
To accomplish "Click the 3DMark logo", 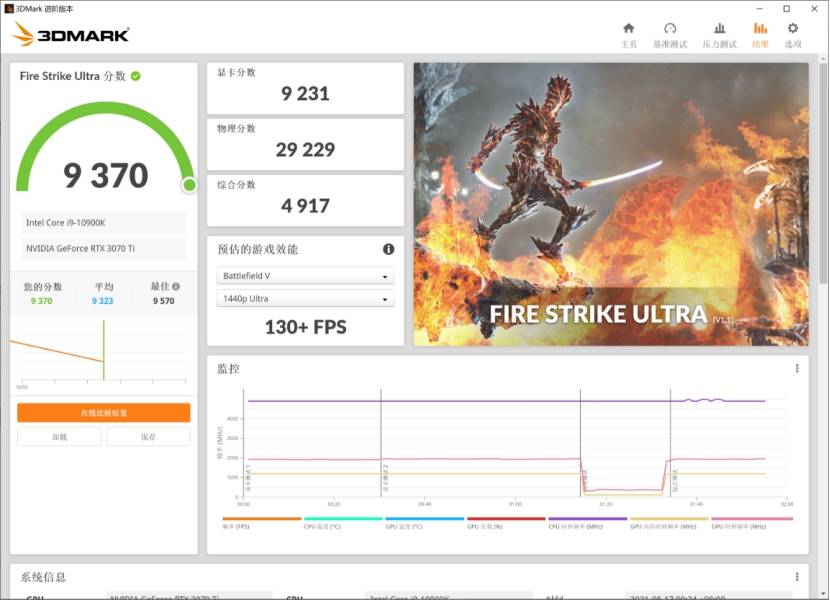I will point(70,34).
